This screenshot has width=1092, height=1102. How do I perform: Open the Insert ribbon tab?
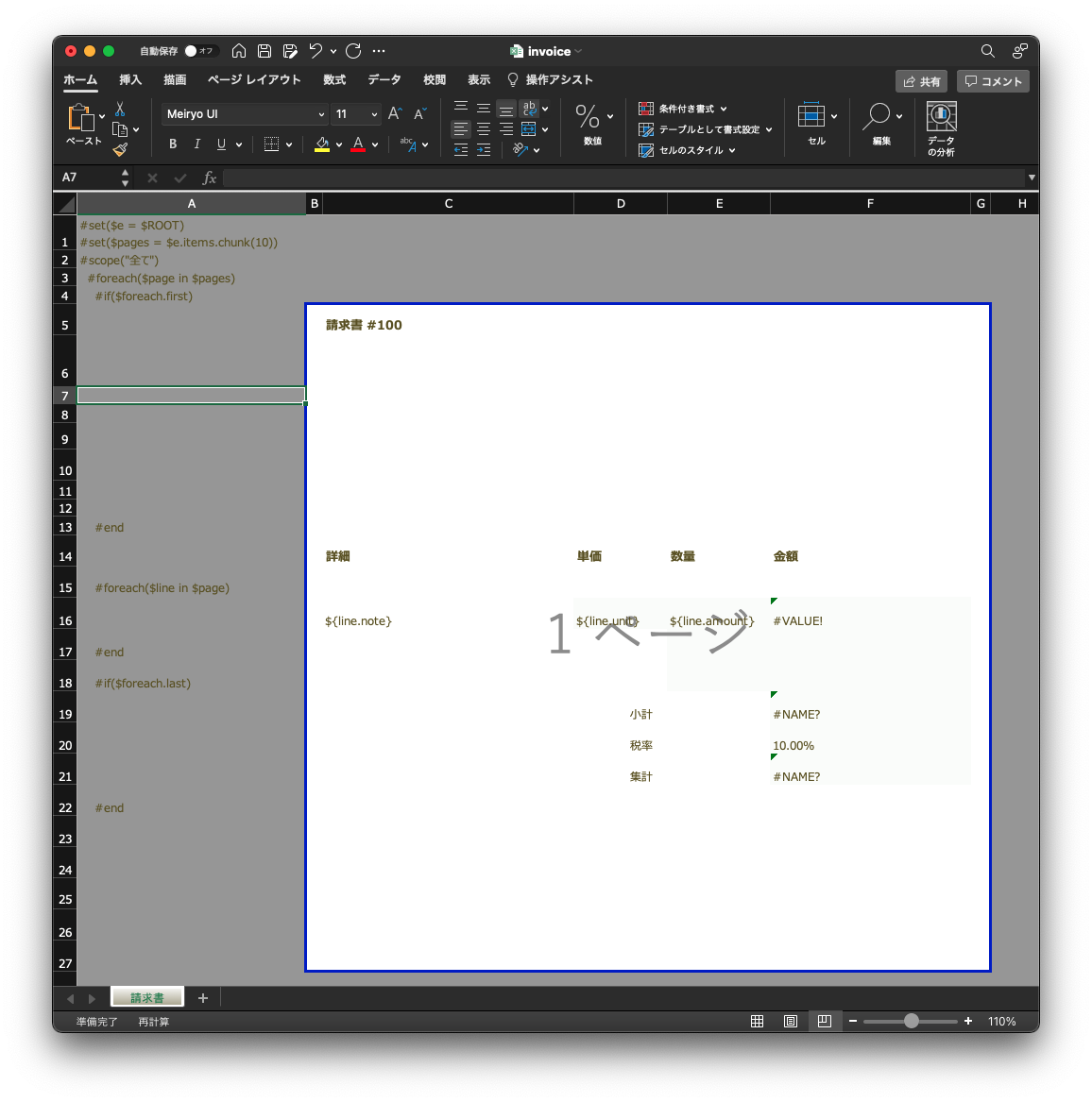pos(130,80)
